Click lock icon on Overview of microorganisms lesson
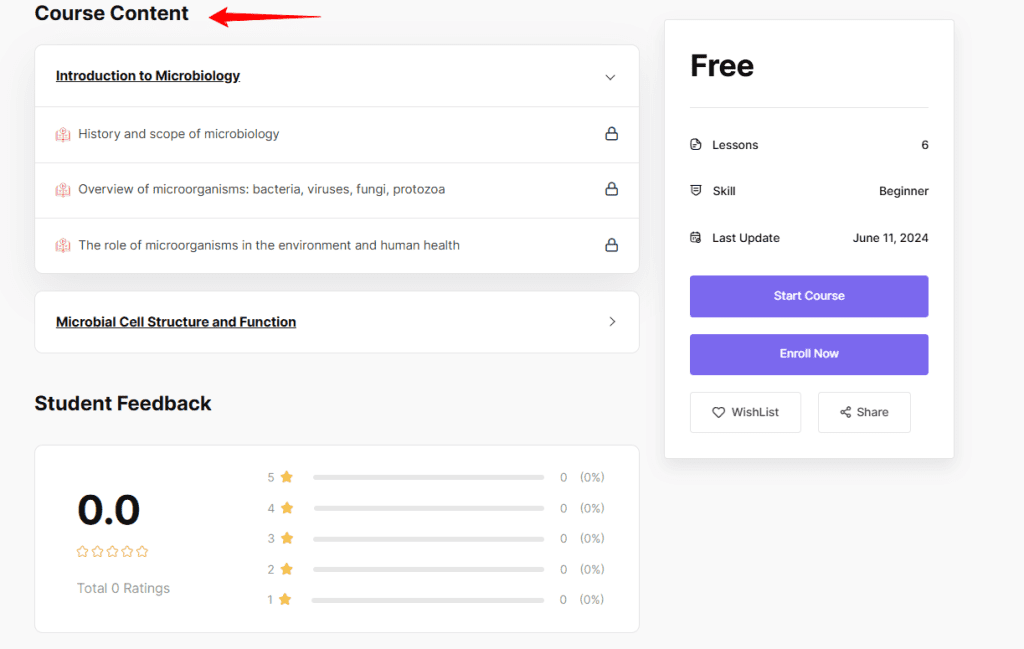Screen dimensions: 1024x649 click(x=611, y=189)
